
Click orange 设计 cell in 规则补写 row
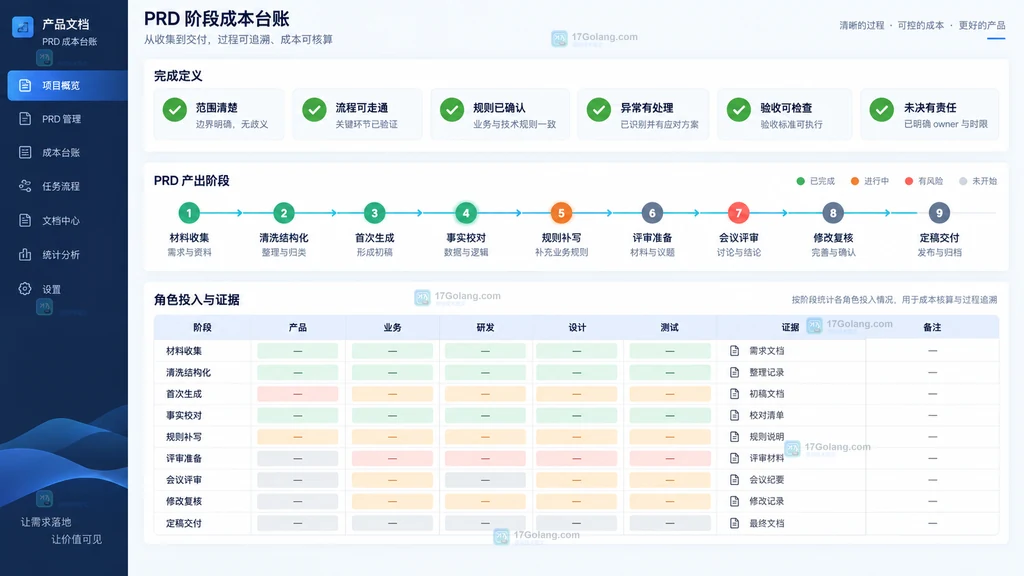(577, 437)
